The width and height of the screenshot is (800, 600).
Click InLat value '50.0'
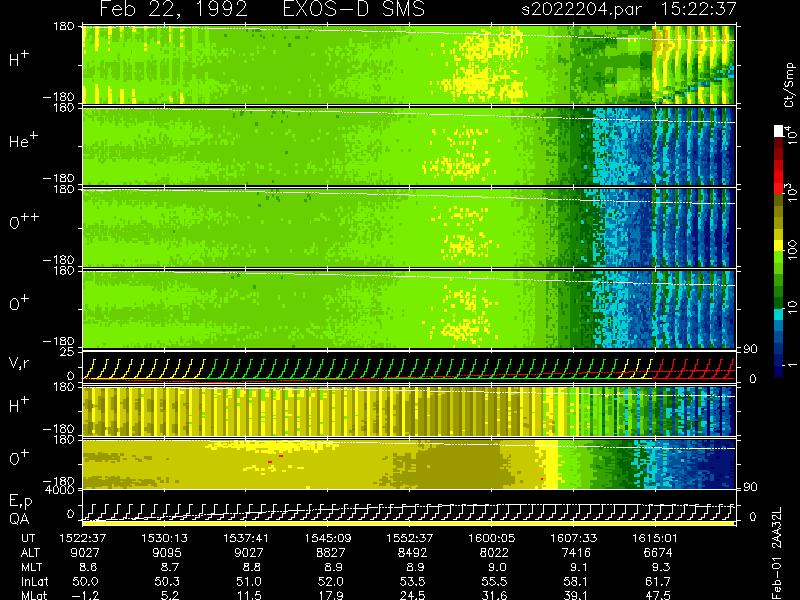(x=85, y=581)
